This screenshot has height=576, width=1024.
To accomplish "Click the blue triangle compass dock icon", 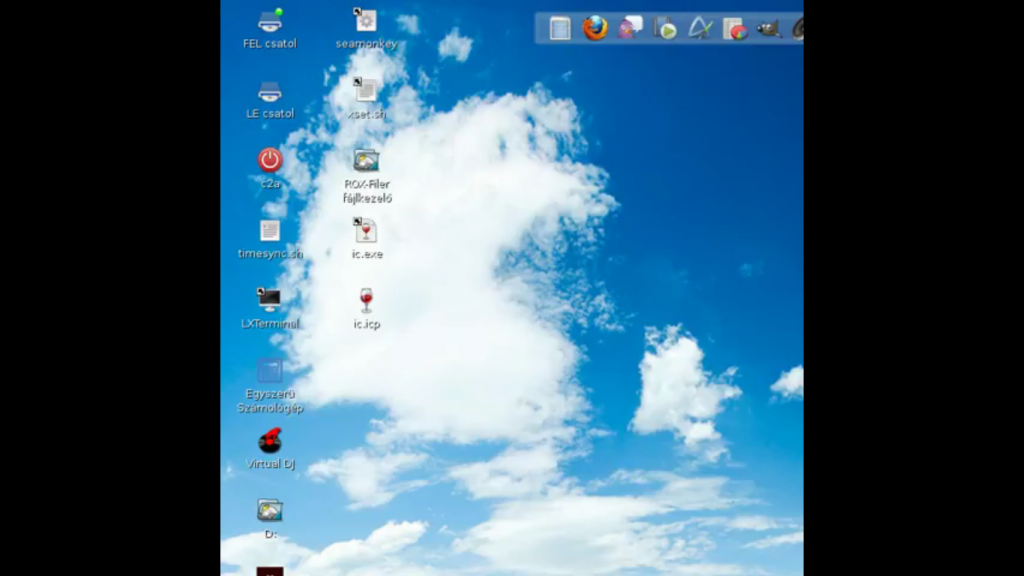I will (700, 29).
